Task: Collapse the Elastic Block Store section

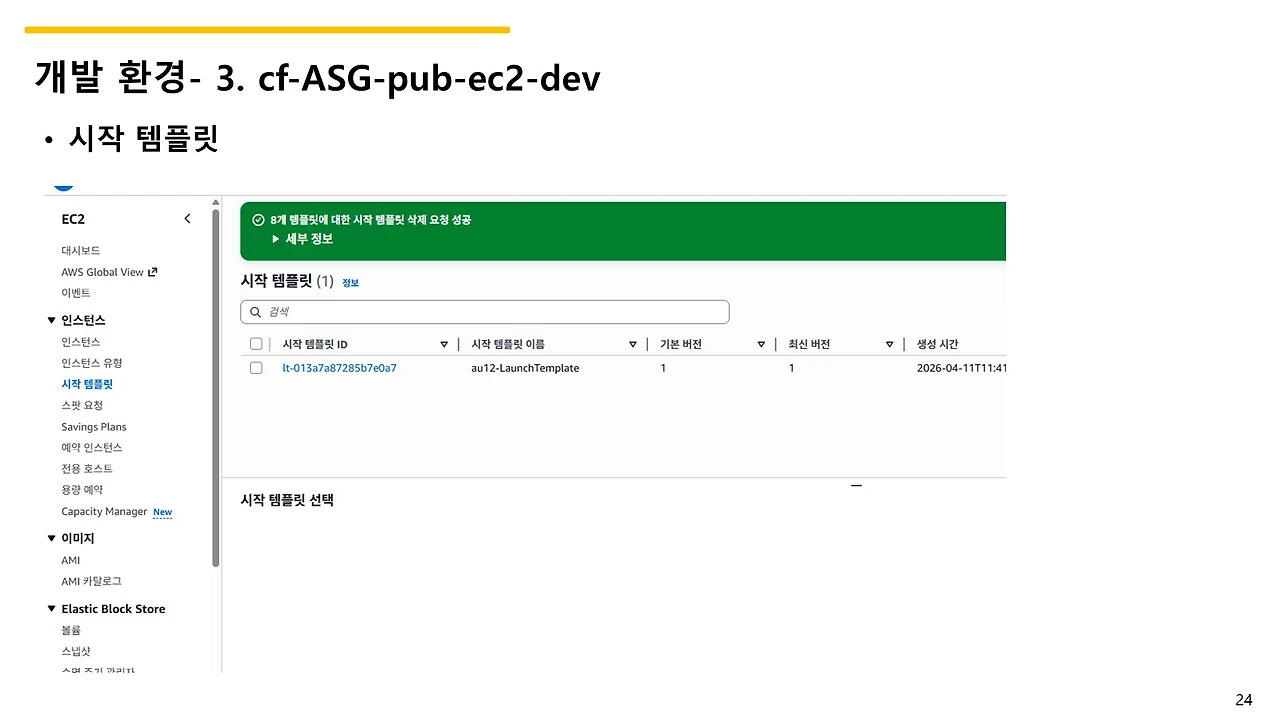Action: (52, 608)
